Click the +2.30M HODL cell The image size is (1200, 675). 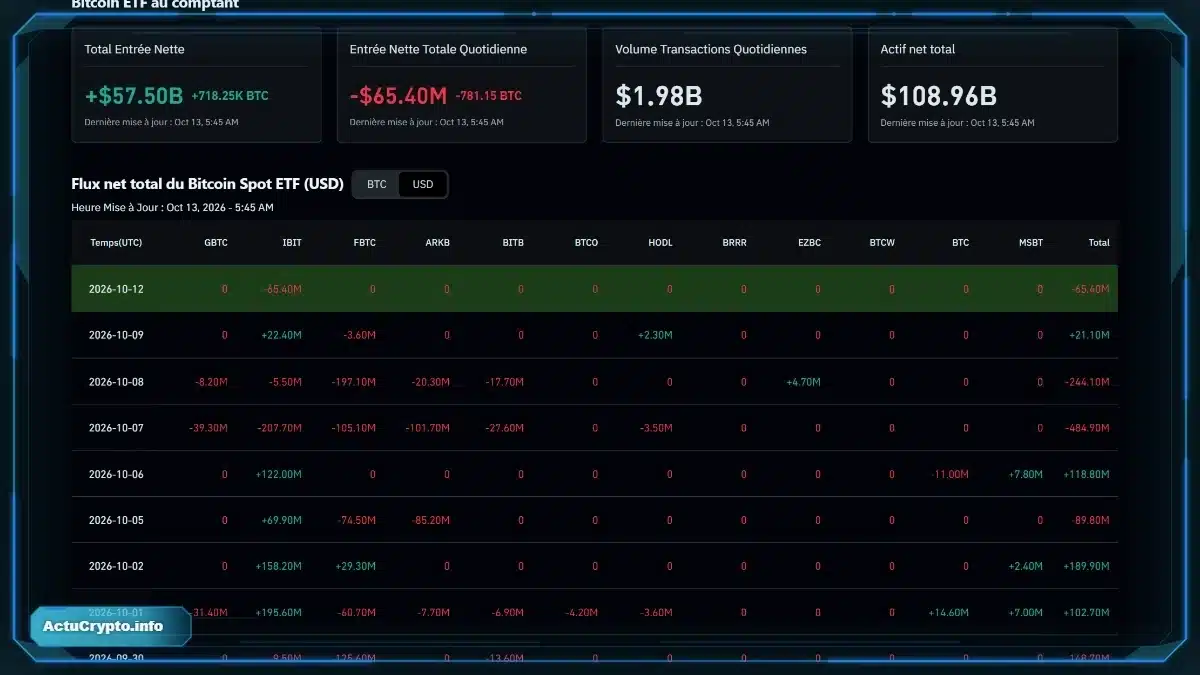pos(655,335)
